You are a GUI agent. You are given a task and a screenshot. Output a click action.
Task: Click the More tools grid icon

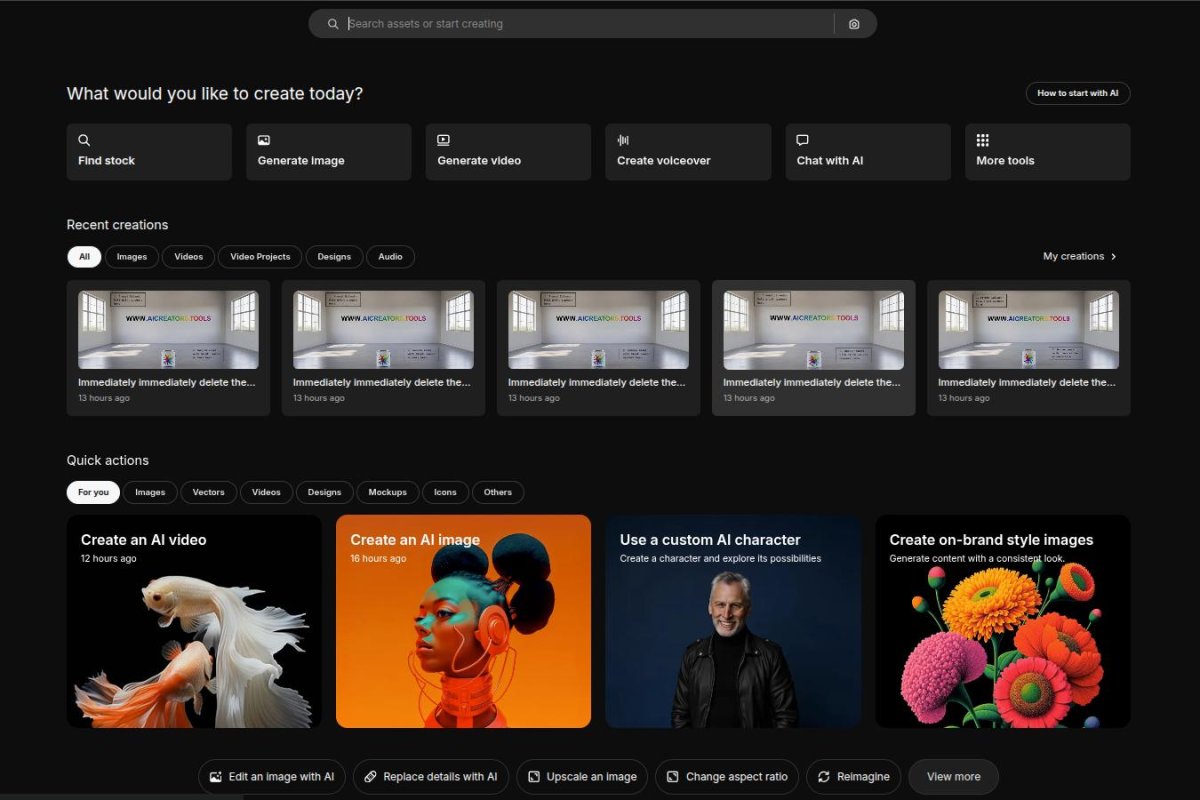982,141
